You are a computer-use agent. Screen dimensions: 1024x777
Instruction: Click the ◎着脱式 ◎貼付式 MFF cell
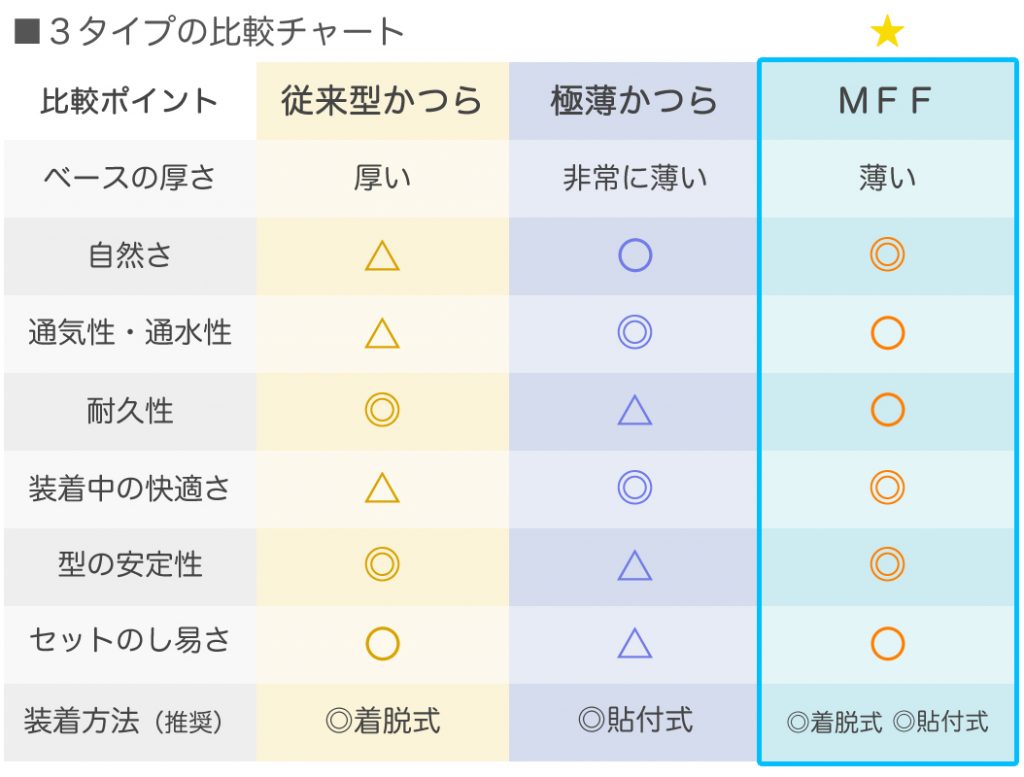pyautogui.click(x=887, y=721)
